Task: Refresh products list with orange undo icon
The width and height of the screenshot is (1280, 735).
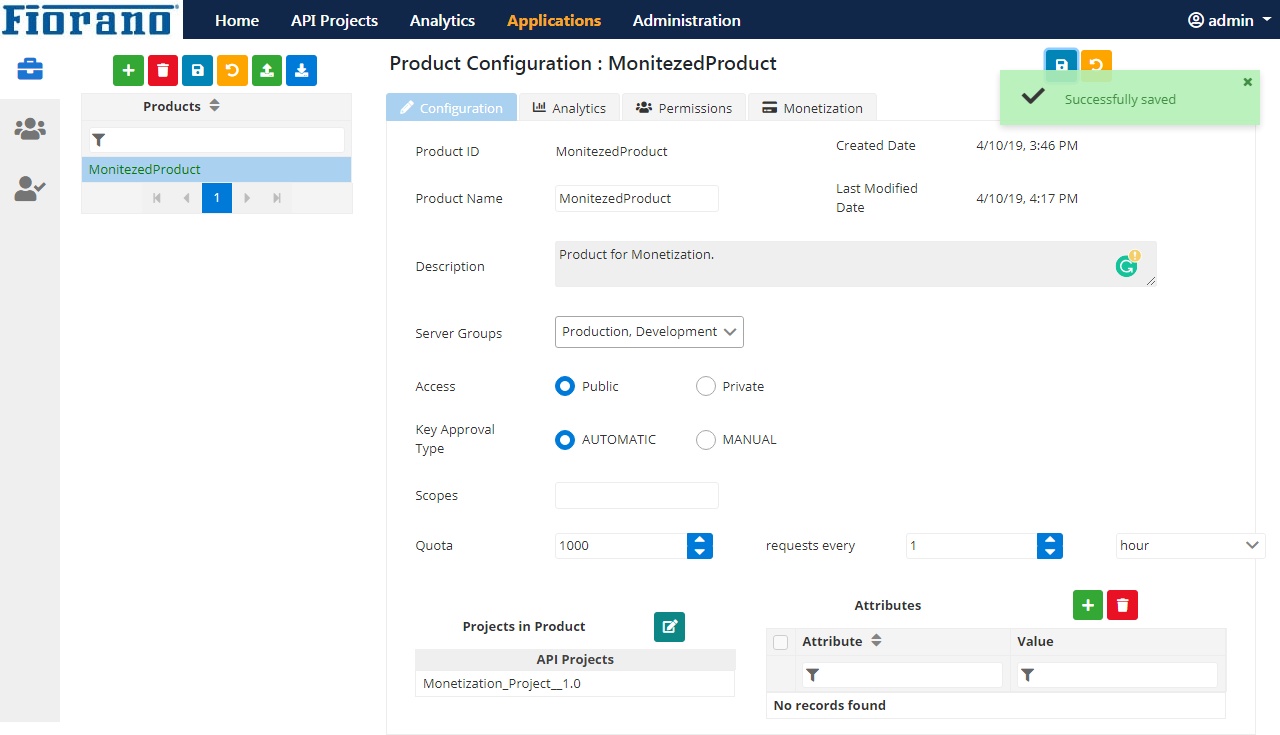Action: 232,70
